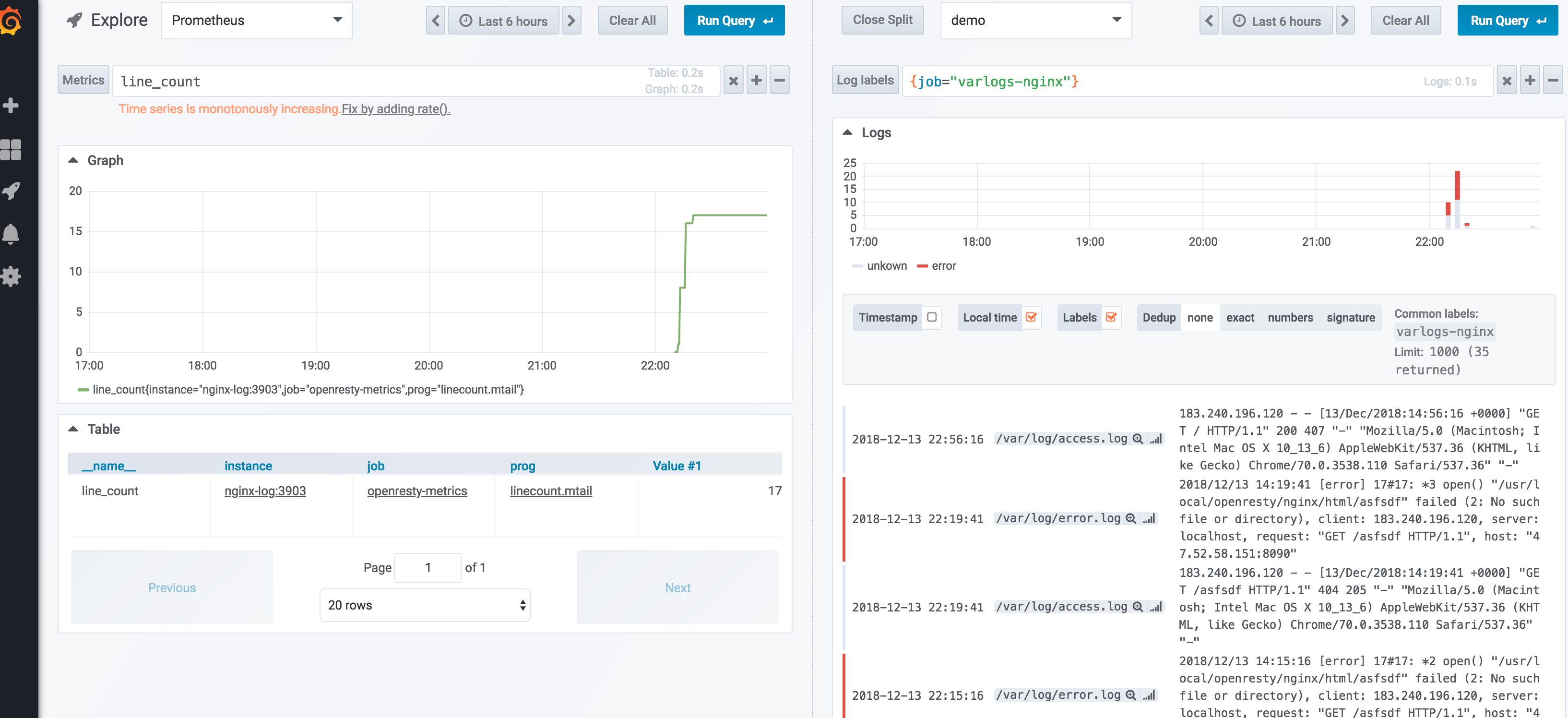Remove query row in Prometheus pane
The height and width of the screenshot is (718, 1568).
[780, 80]
